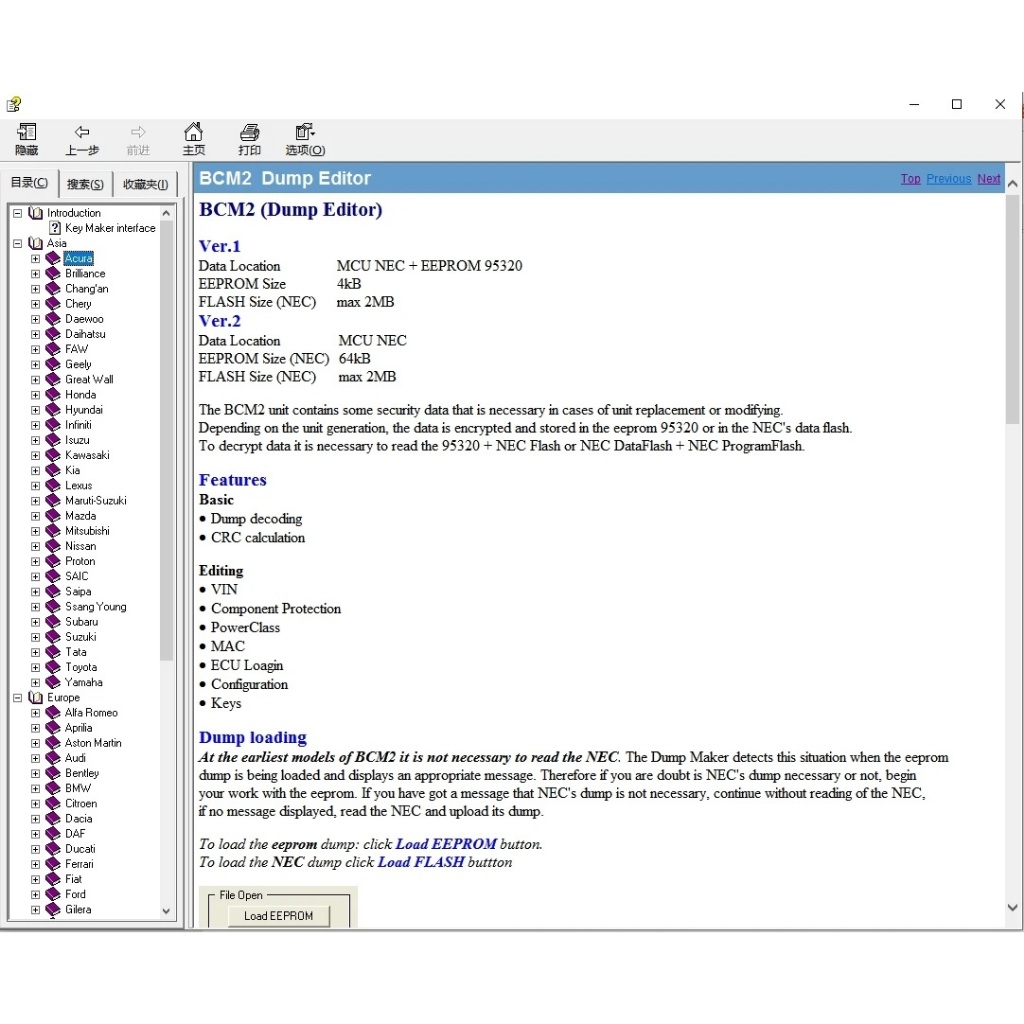The height and width of the screenshot is (1024, 1024).
Task: Follow the Previous link in header
Action: click(x=948, y=179)
